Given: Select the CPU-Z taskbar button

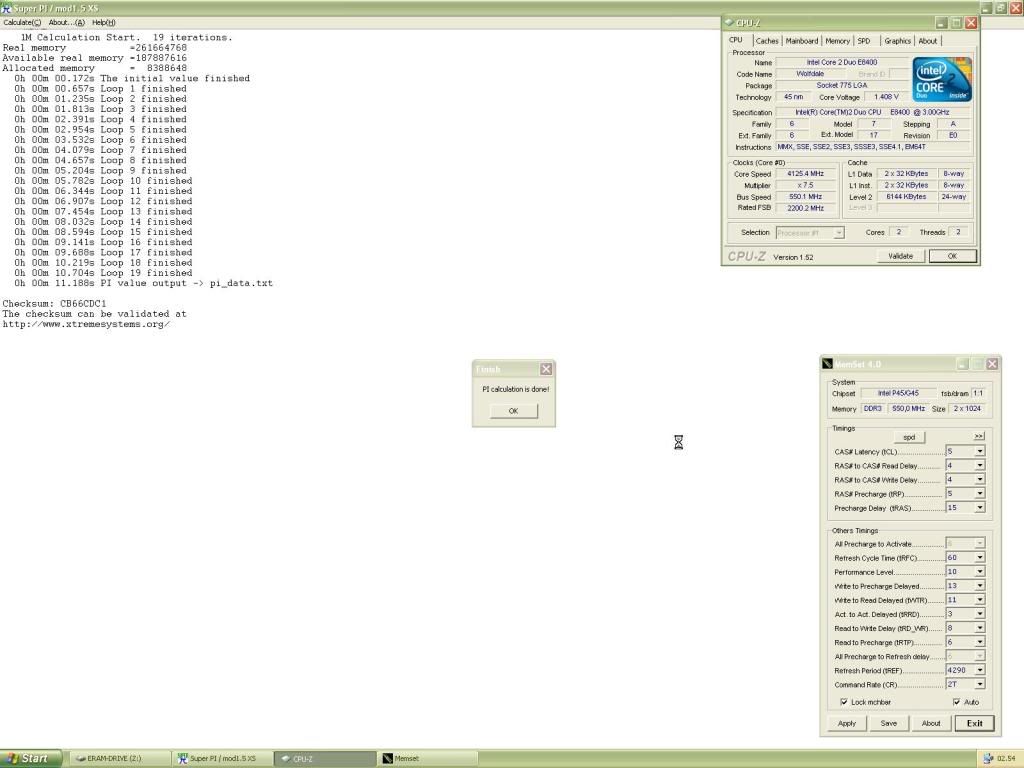Looking at the screenshot, I should coord(325,758).
